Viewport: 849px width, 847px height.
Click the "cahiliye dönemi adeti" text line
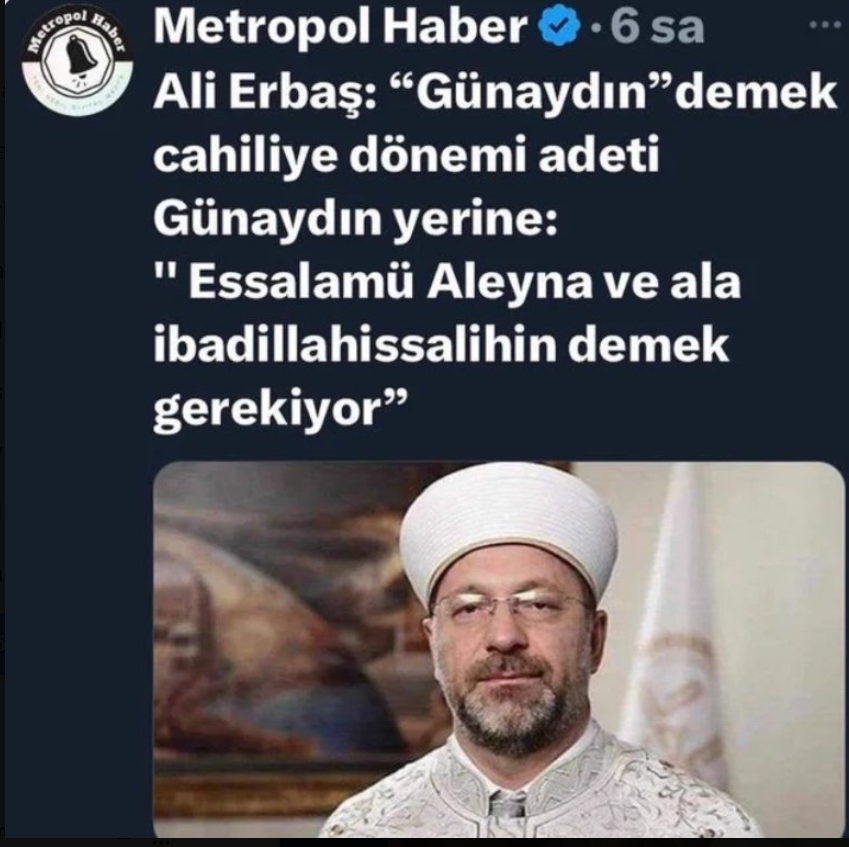tap(406, 155)
